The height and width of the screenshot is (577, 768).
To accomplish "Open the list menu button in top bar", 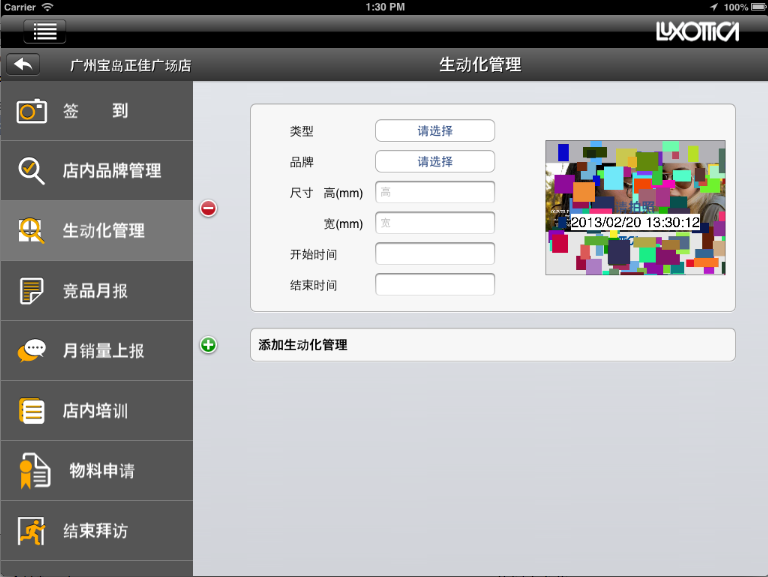I will pos(44,31).
